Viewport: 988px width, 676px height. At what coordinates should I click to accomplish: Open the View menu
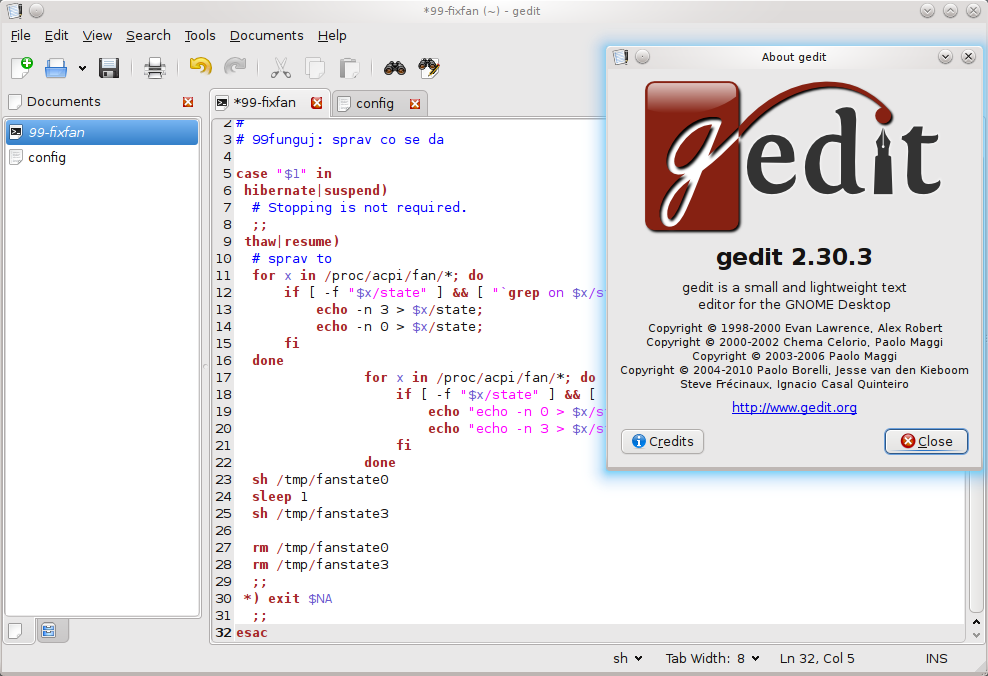(x=97, y=35)
